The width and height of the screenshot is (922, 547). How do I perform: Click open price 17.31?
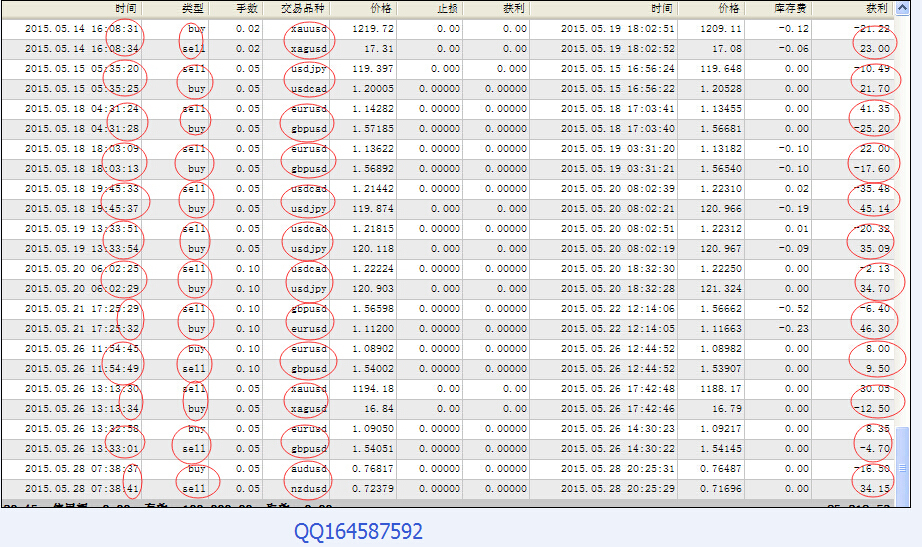[x=379, y=49]
